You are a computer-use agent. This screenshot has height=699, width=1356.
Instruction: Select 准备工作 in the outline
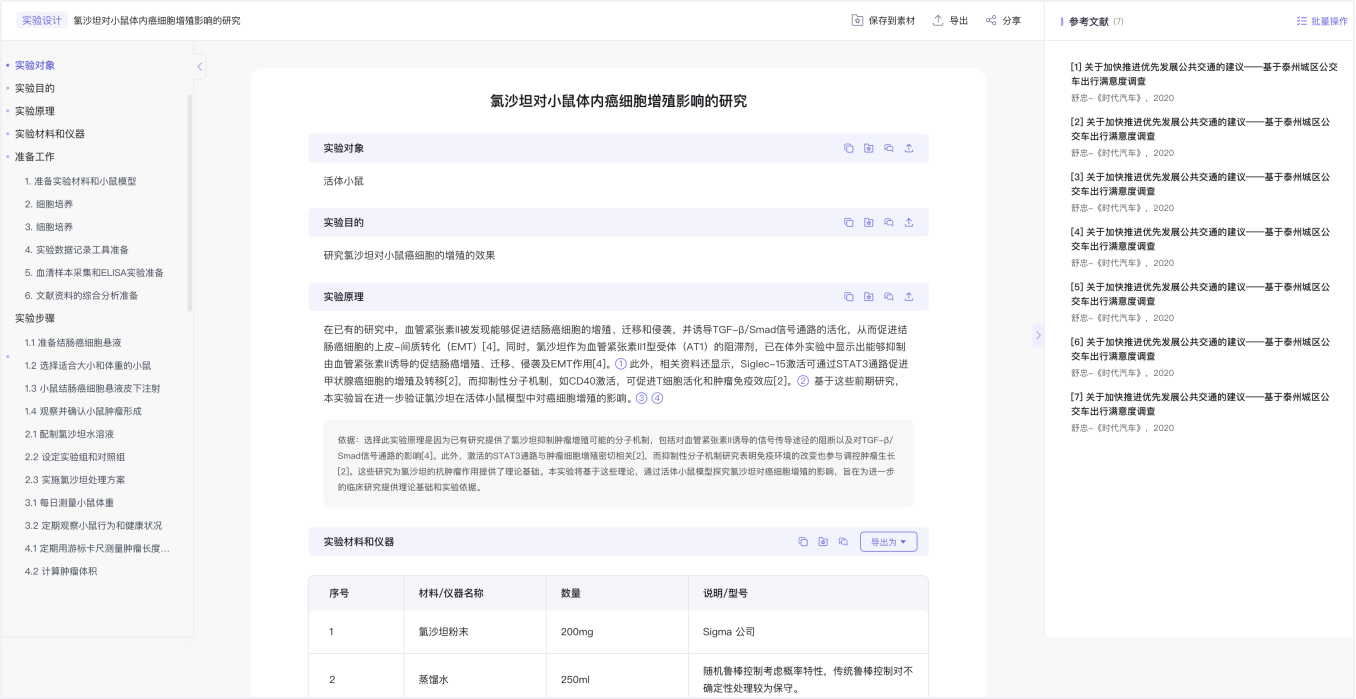35,157
